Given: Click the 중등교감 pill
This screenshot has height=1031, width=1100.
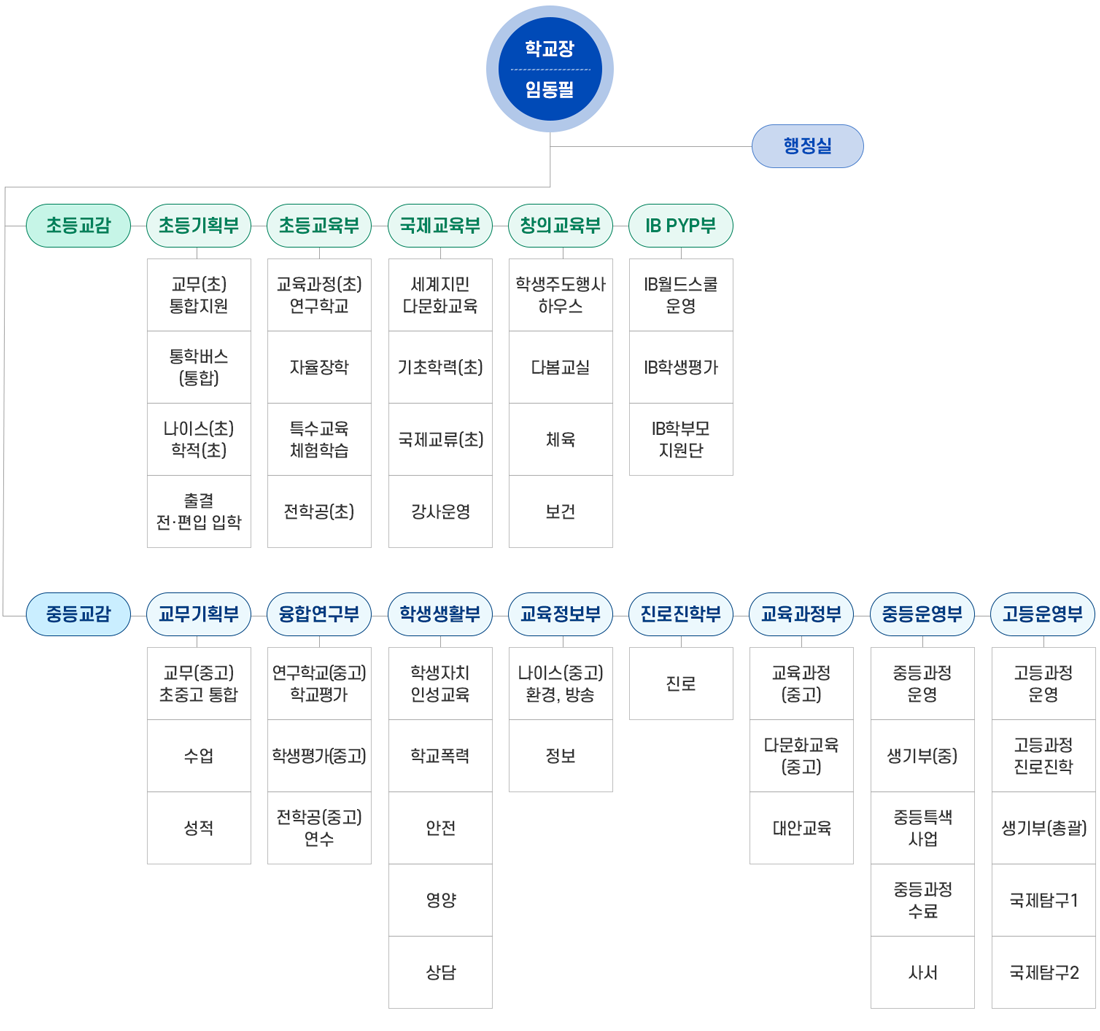Looking at the screenshot, I should 78,614.
